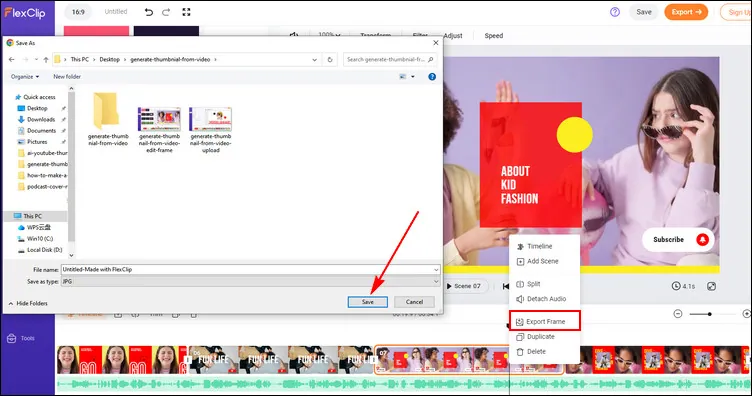
Task: Click the New folder button
Action: point(67,77)
